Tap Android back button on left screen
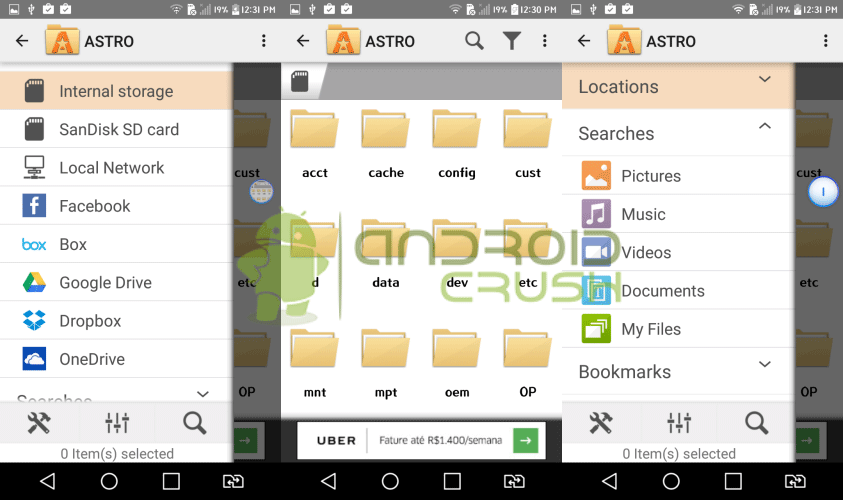Image resolution: width=843 pixels, height=500 pixels. click(x=47, y=481)
